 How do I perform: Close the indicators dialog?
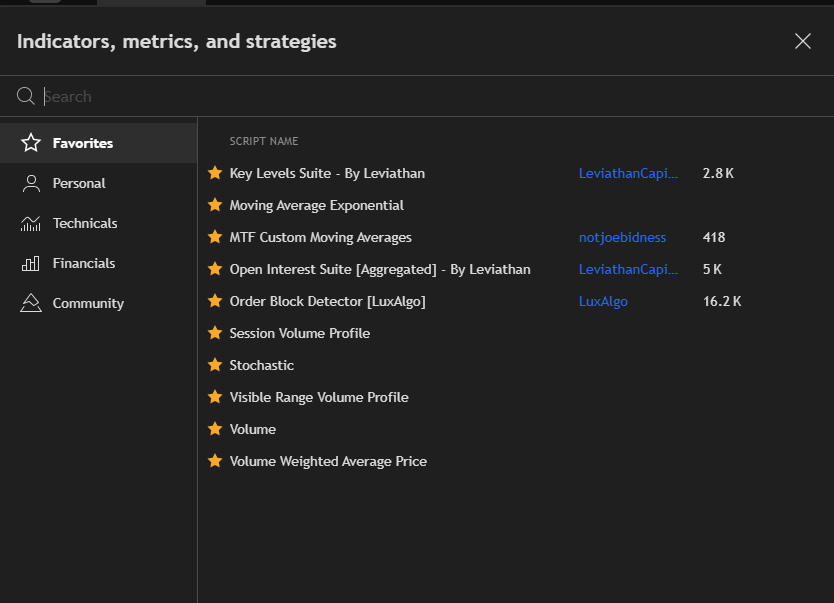(x=803, y=41)
